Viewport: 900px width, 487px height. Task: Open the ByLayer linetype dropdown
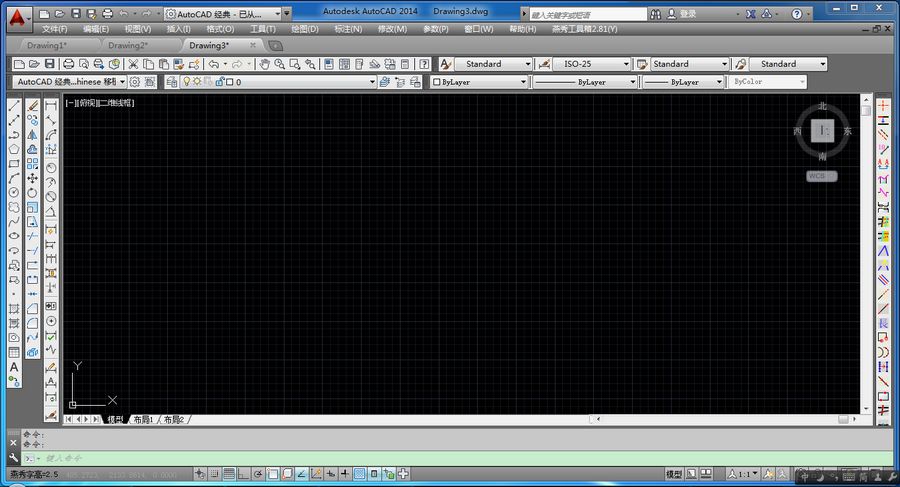(x=585, y=82)
